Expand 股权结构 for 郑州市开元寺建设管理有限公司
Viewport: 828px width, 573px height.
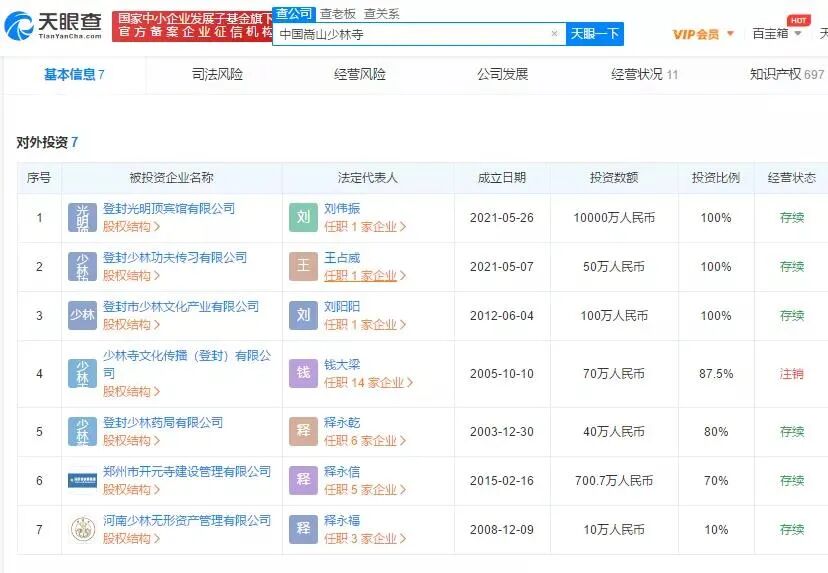[131, 490]
